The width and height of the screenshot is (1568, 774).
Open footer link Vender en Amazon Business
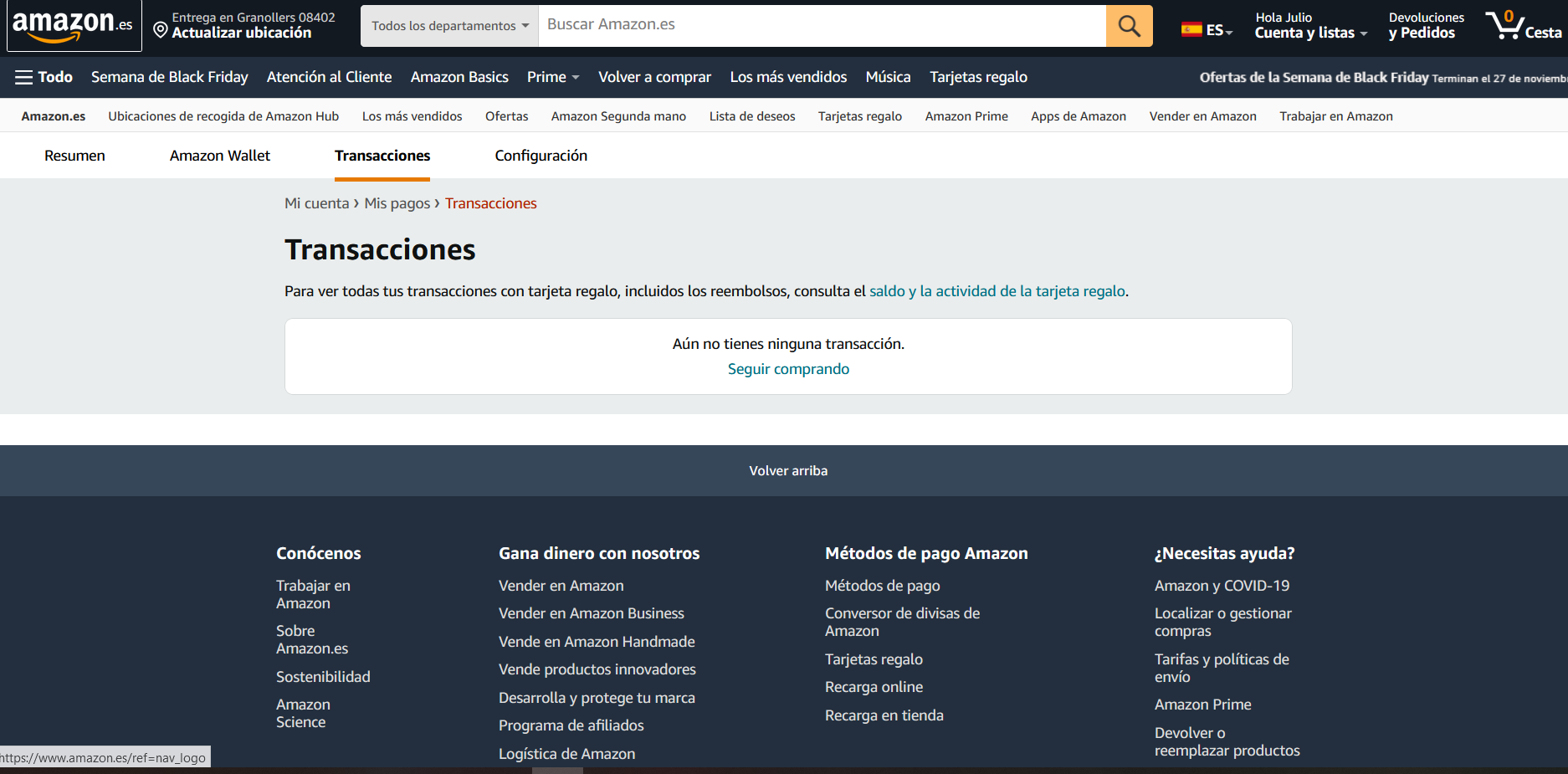[x=592, y=613]
